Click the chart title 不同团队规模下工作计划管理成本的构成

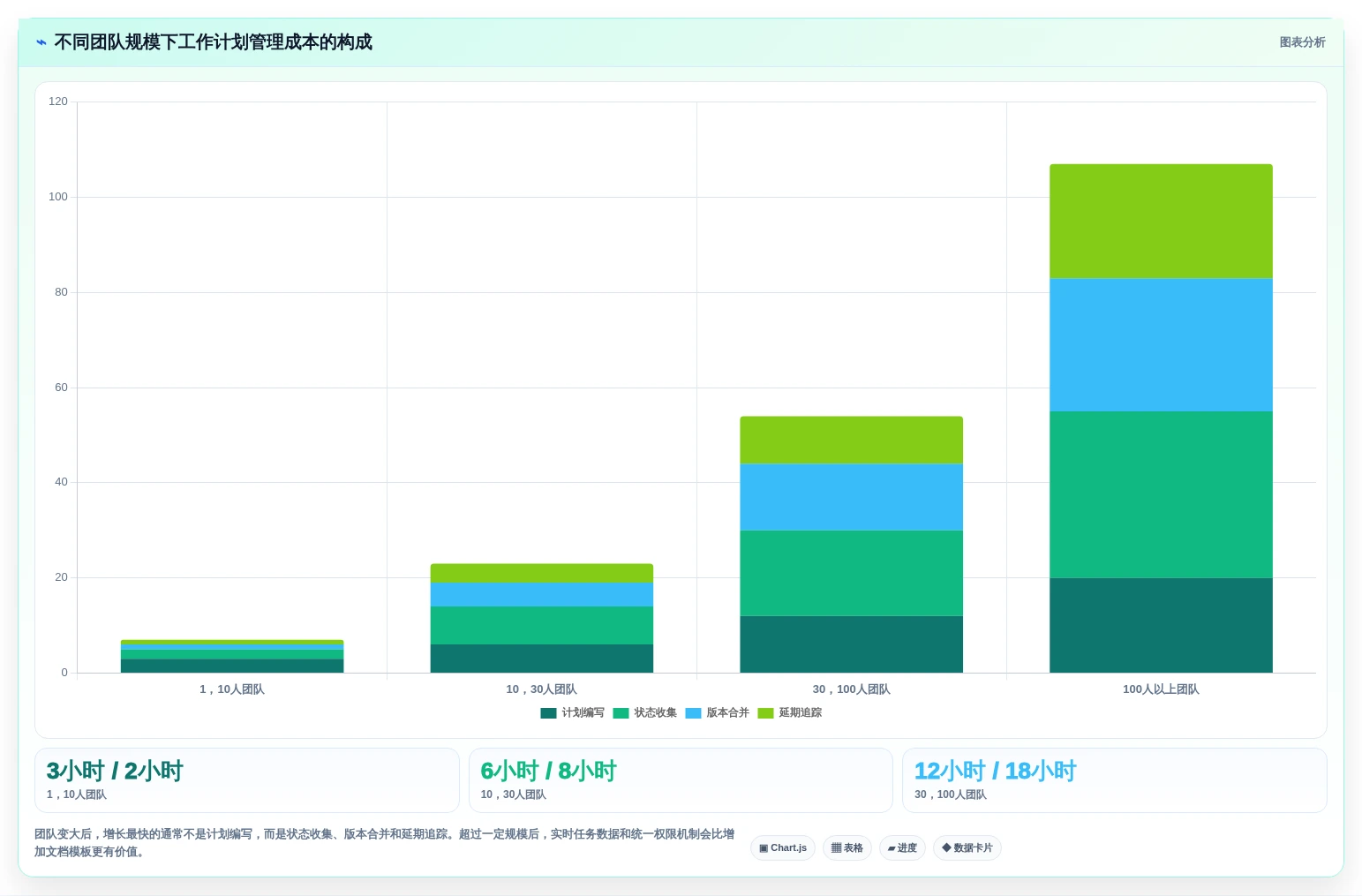(x=213, y=42)
